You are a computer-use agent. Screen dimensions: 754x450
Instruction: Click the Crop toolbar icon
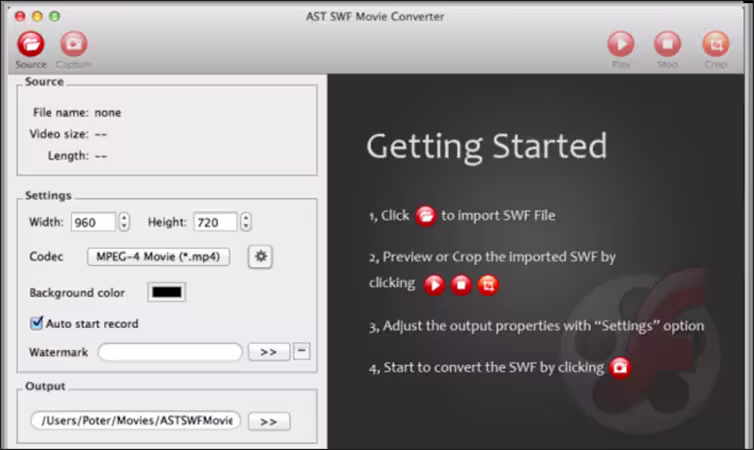point(716,44)
